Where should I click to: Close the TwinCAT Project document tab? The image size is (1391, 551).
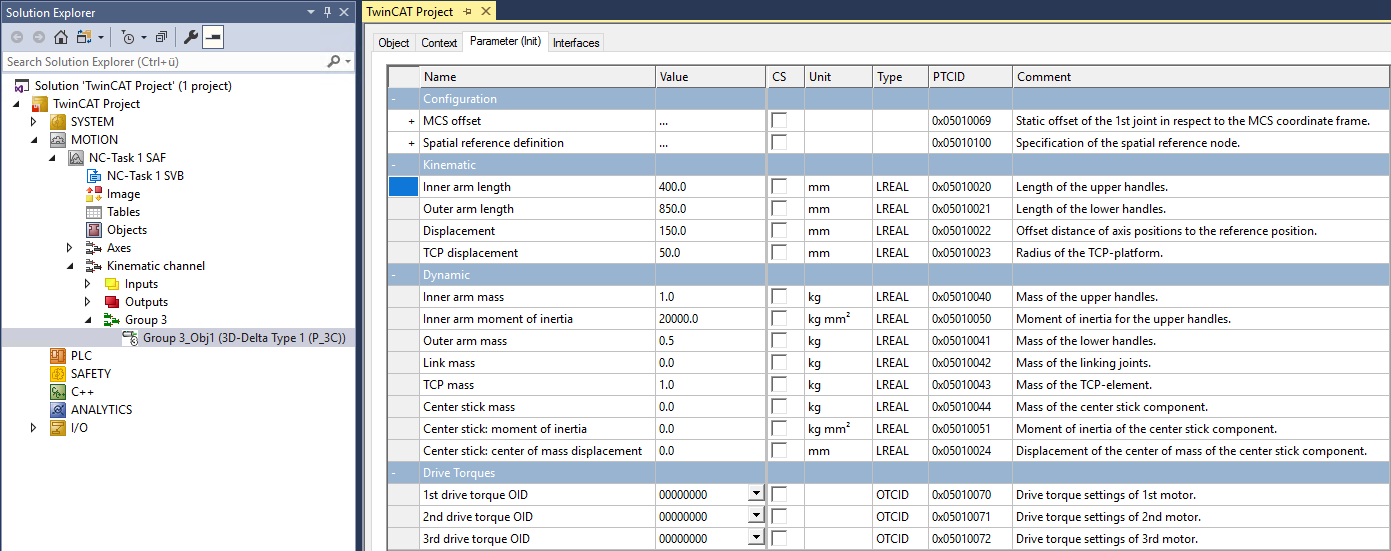coord(486,12)
